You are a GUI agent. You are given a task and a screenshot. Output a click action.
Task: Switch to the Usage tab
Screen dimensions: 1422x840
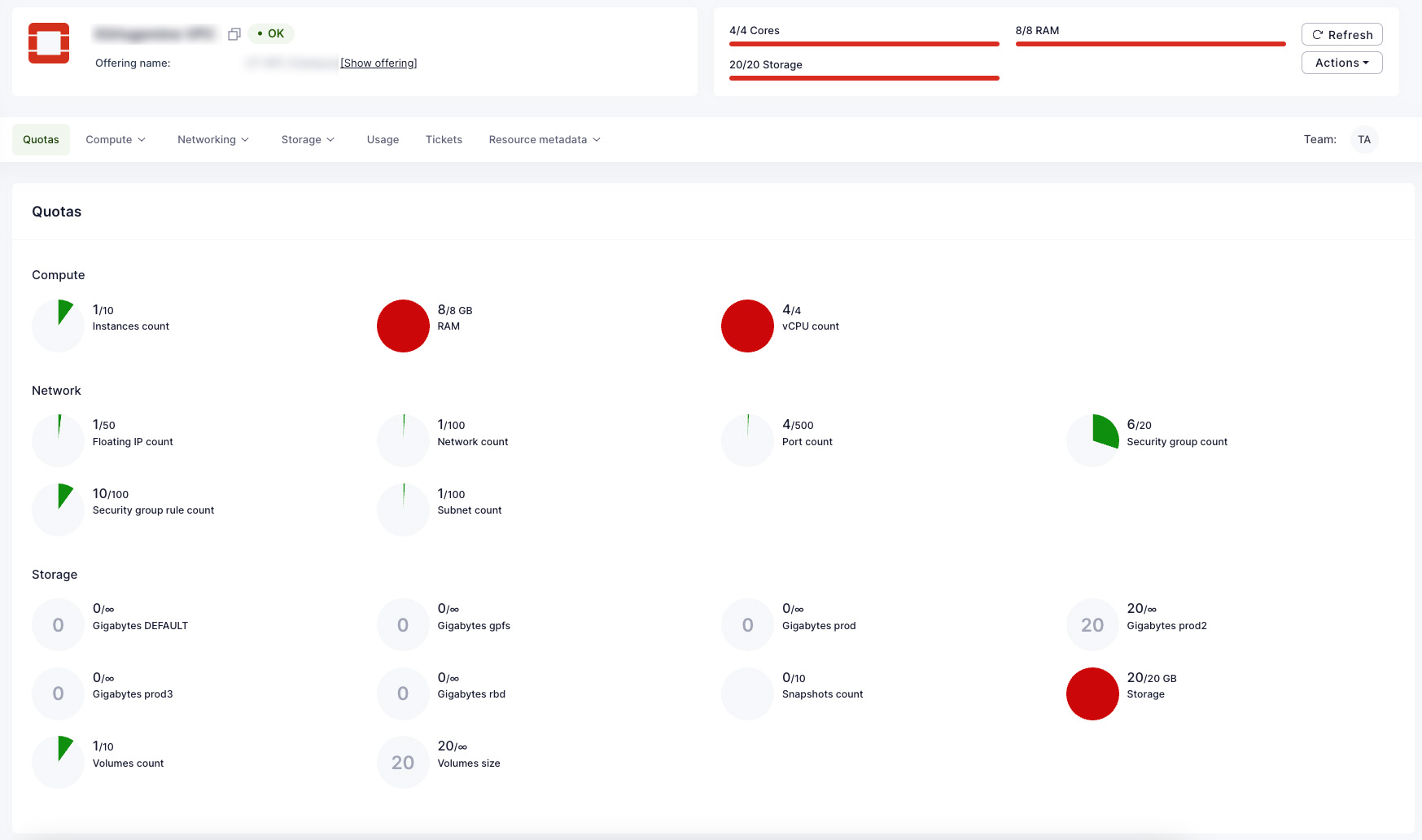point(383,140)
